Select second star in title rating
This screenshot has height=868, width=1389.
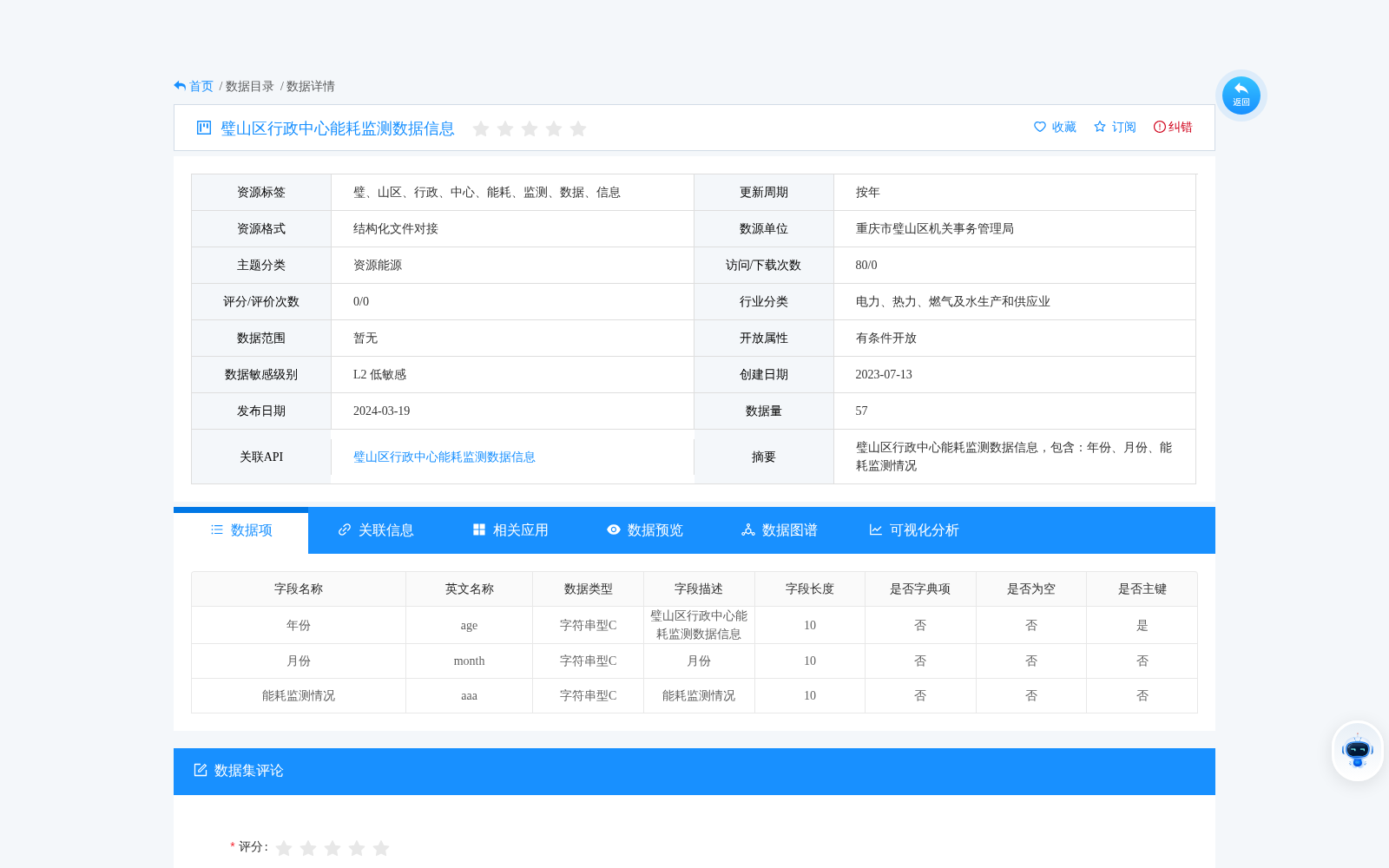click(x=505, y=128)
